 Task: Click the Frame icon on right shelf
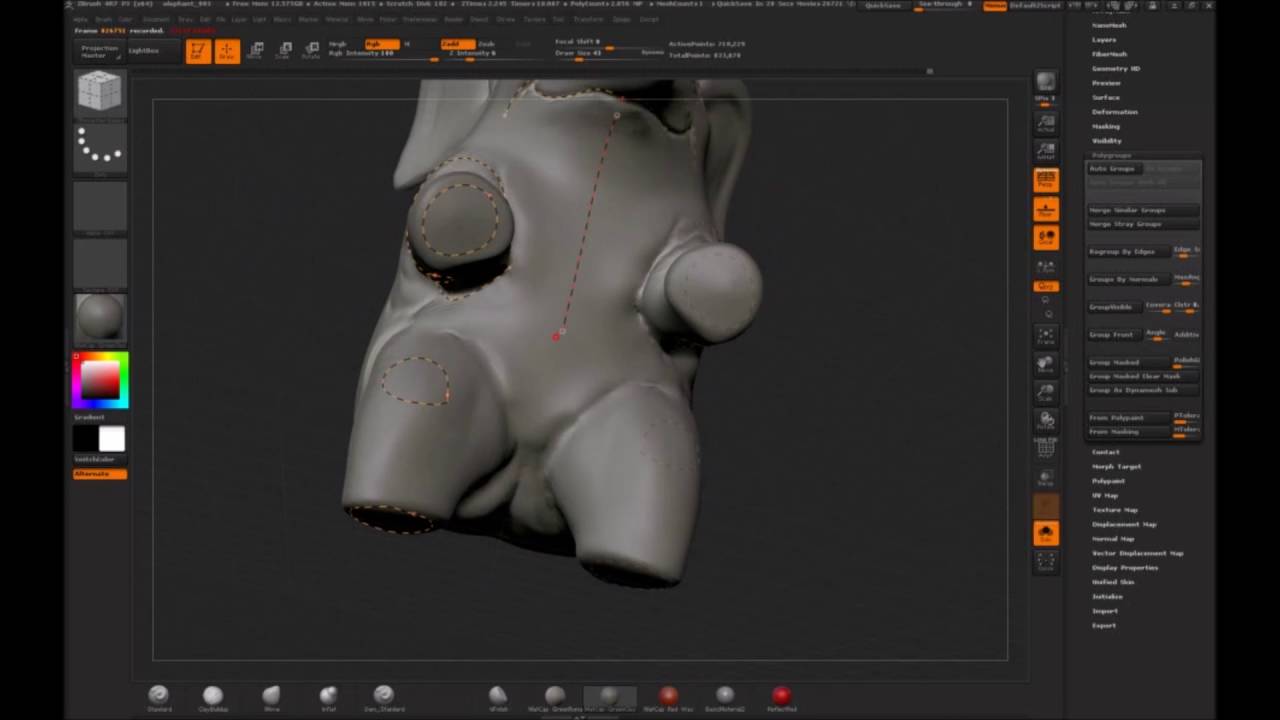click(x=1045, y=336)
